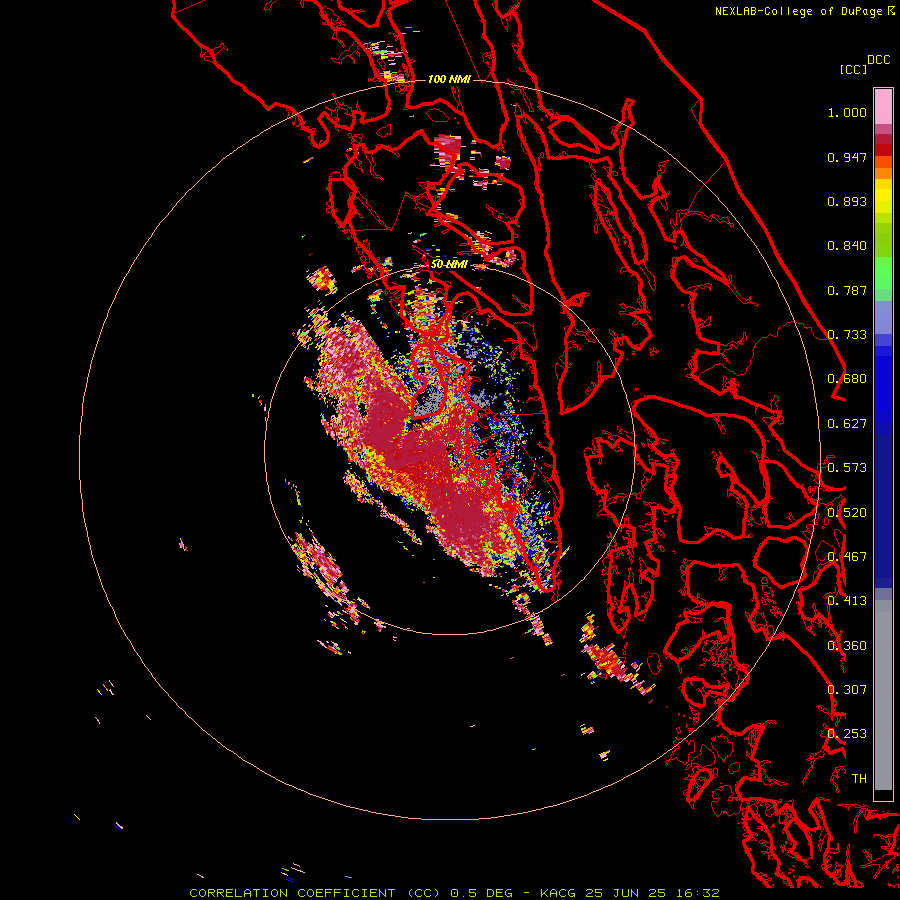Select the 1.000 scale value

click(x=847, y=112)
